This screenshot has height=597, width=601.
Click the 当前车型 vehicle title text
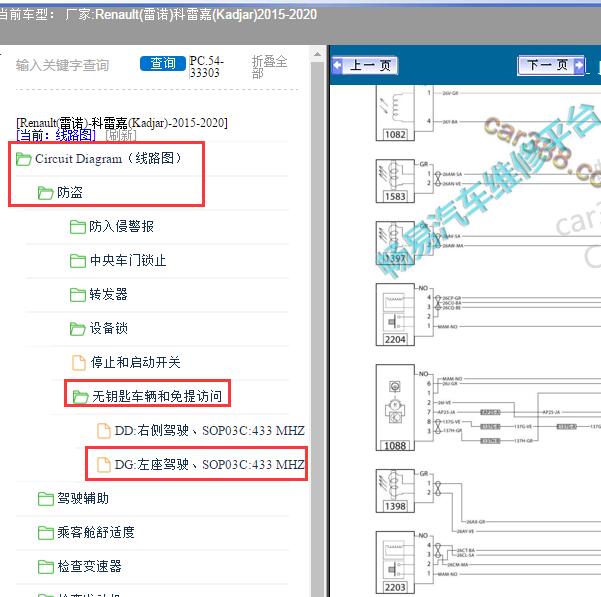point(158,15)
